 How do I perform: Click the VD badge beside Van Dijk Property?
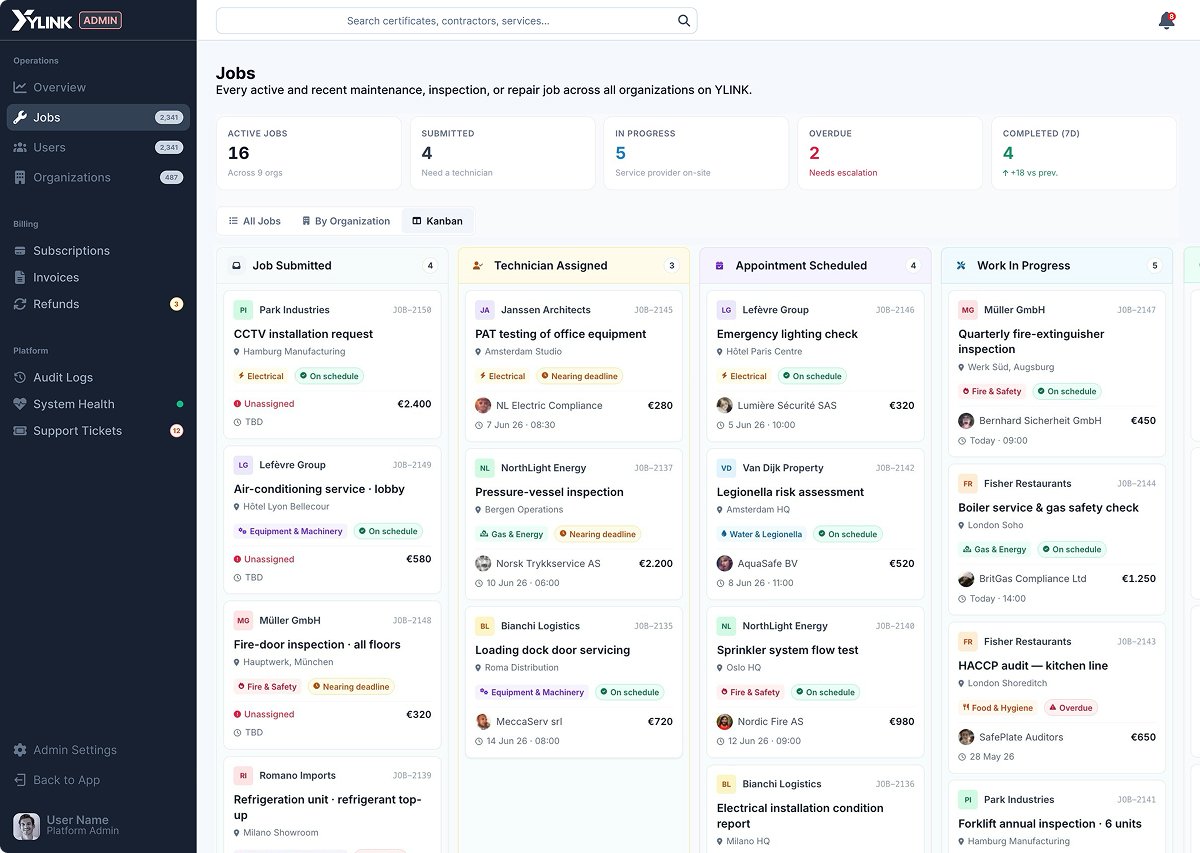(726, 468)
